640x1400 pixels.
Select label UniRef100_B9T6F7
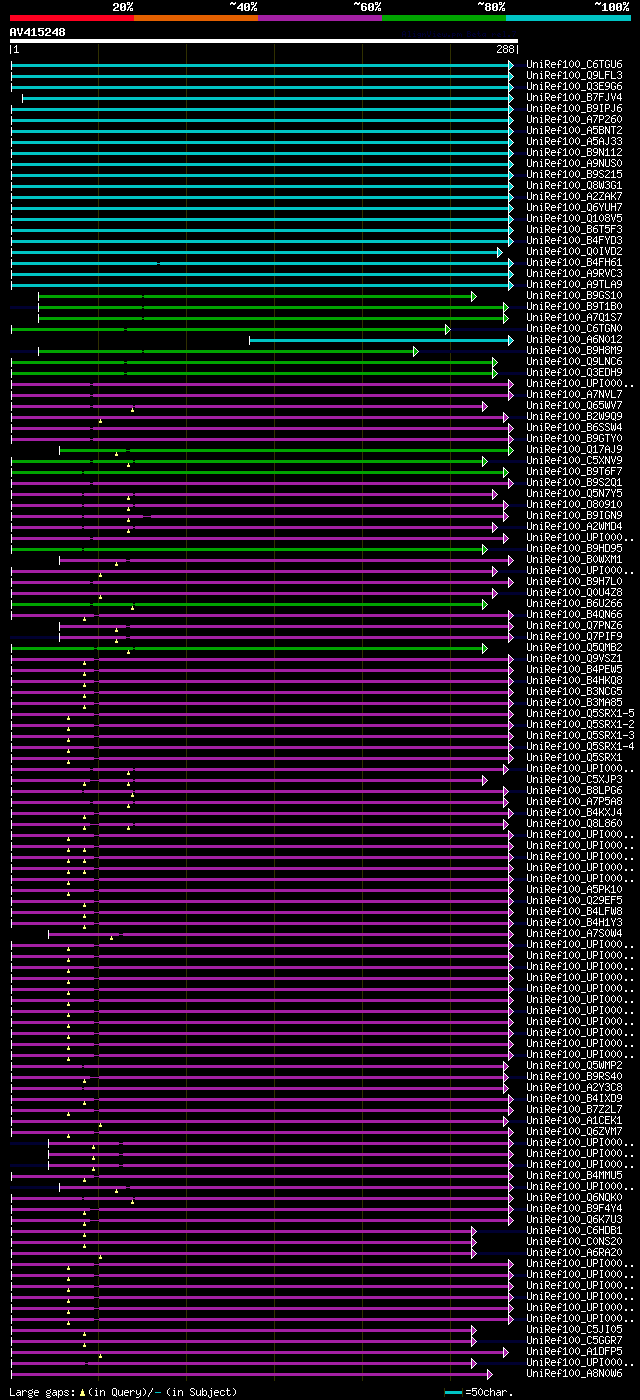click(574, 471)
